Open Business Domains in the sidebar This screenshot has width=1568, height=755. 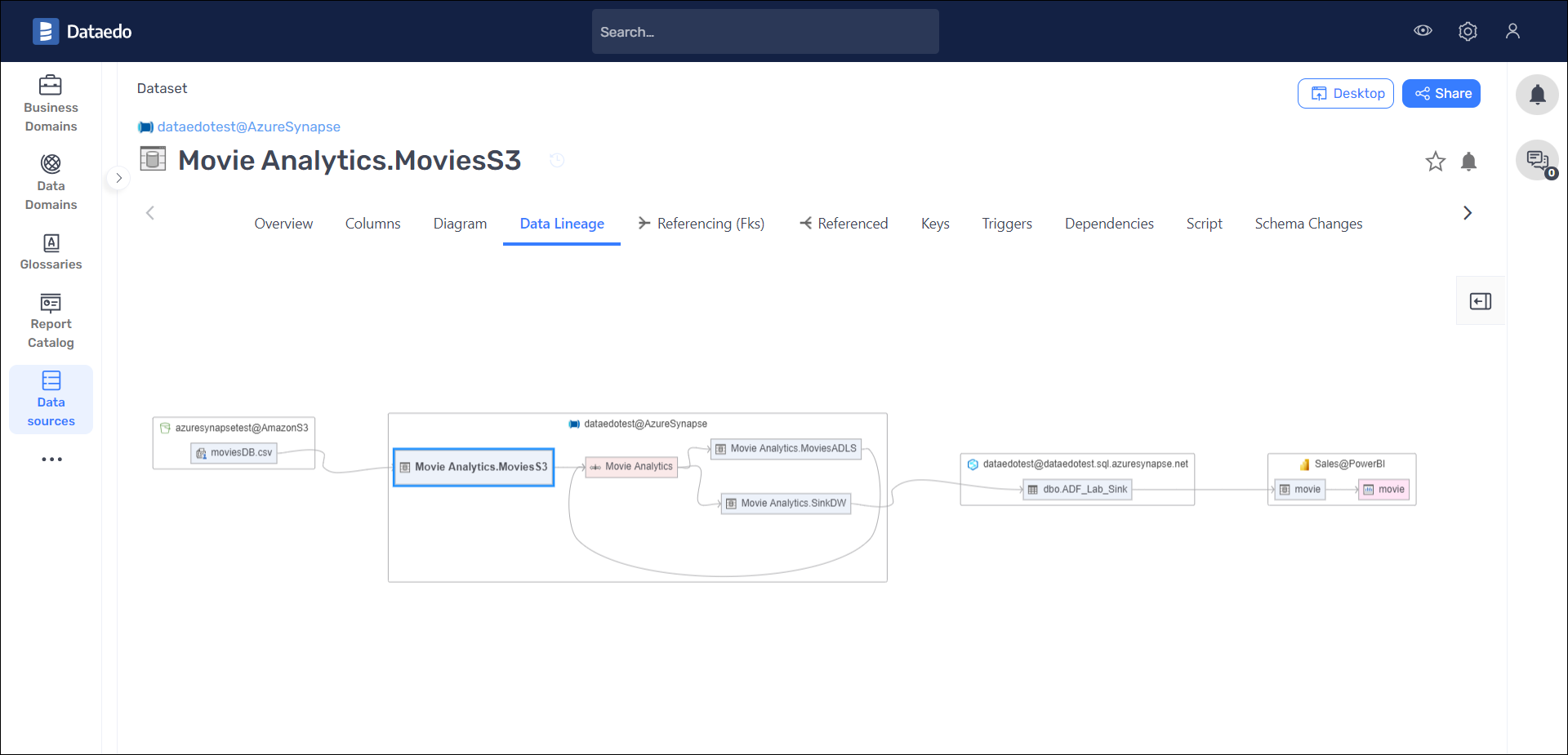(x=51, y=104)
